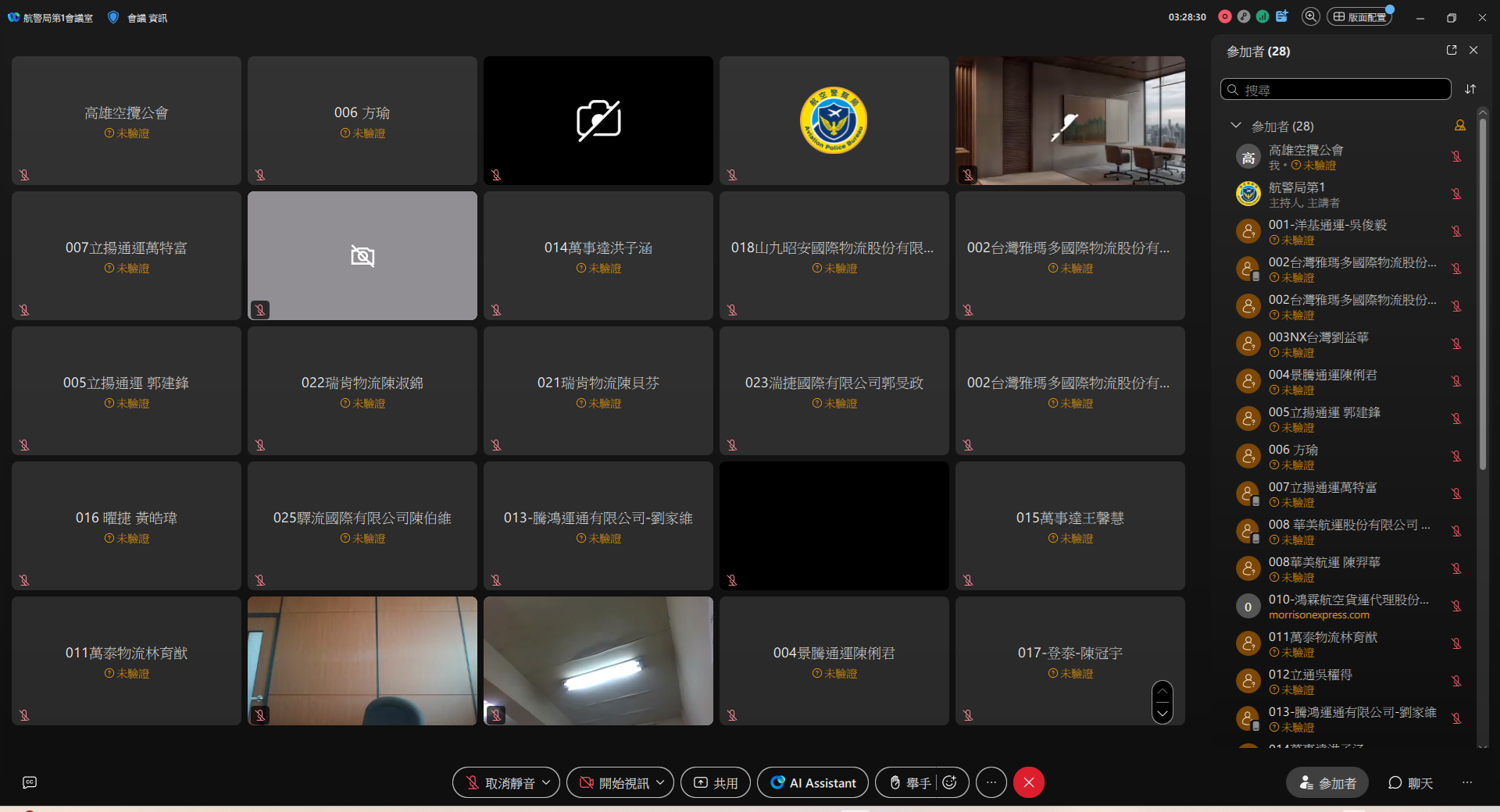Expand video options arrow next to 開始視訊

coord(661,782)
